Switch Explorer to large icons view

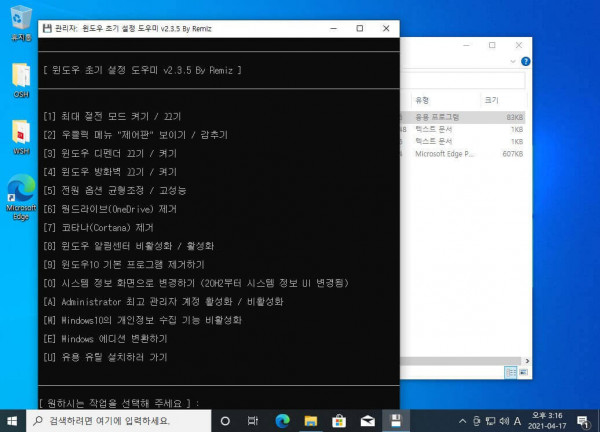[523, 372]
